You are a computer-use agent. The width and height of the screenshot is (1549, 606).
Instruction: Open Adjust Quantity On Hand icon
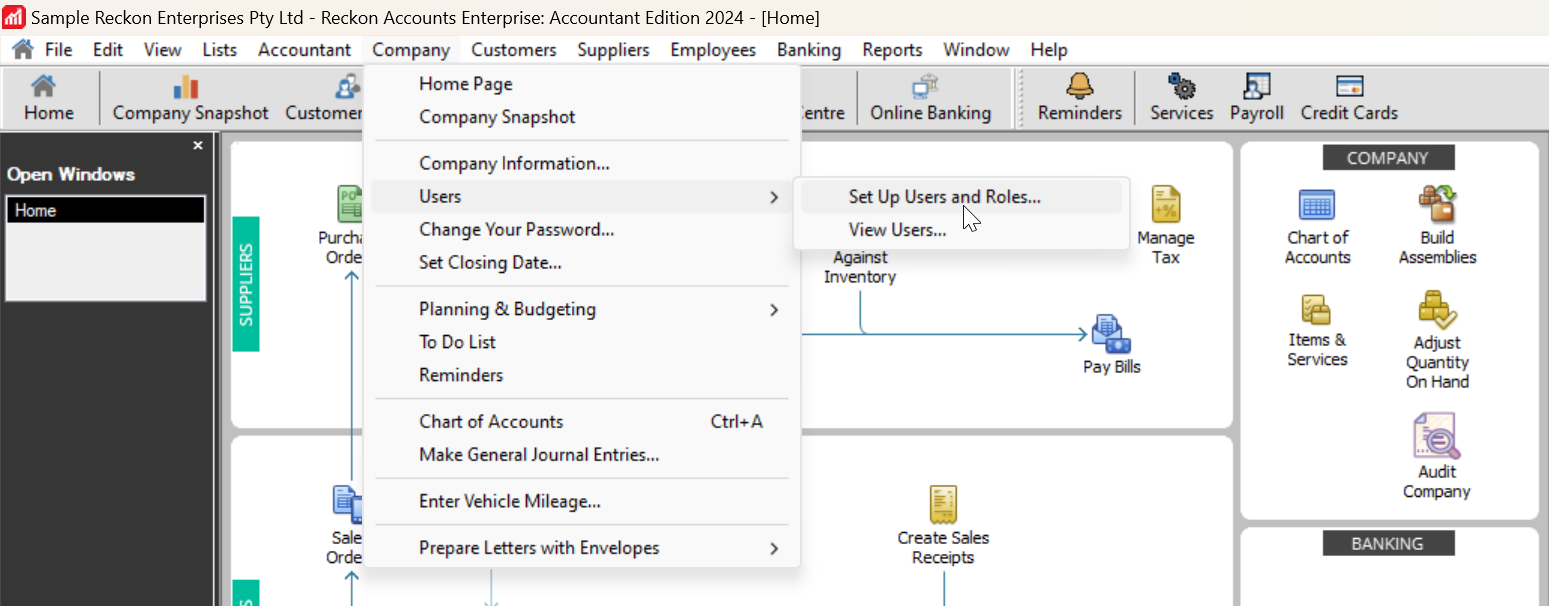pos(1437,340)
